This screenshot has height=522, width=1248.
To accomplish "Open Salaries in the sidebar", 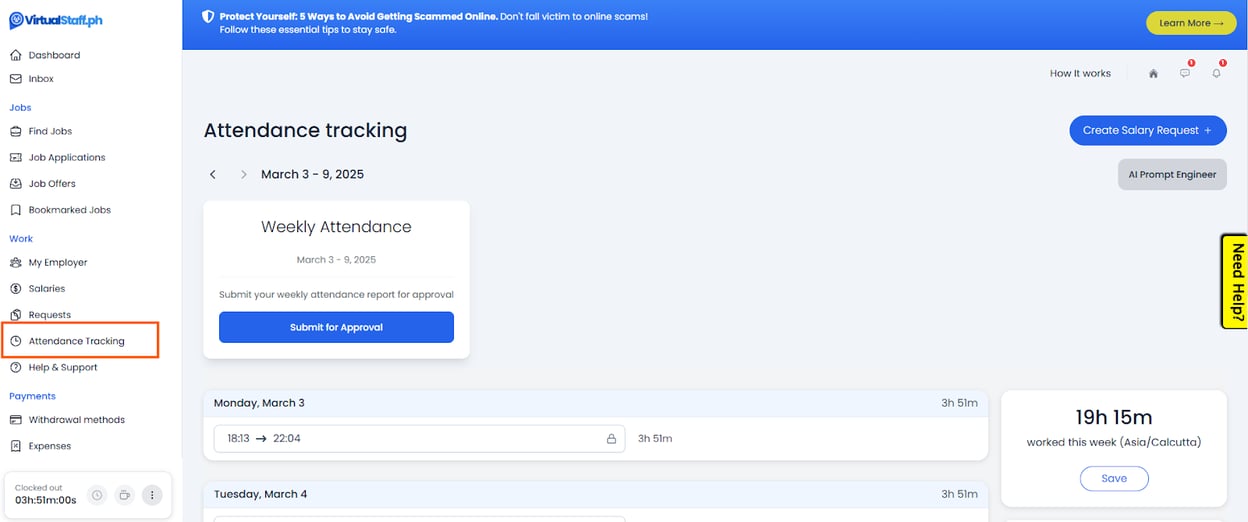I will pos(46,288).
